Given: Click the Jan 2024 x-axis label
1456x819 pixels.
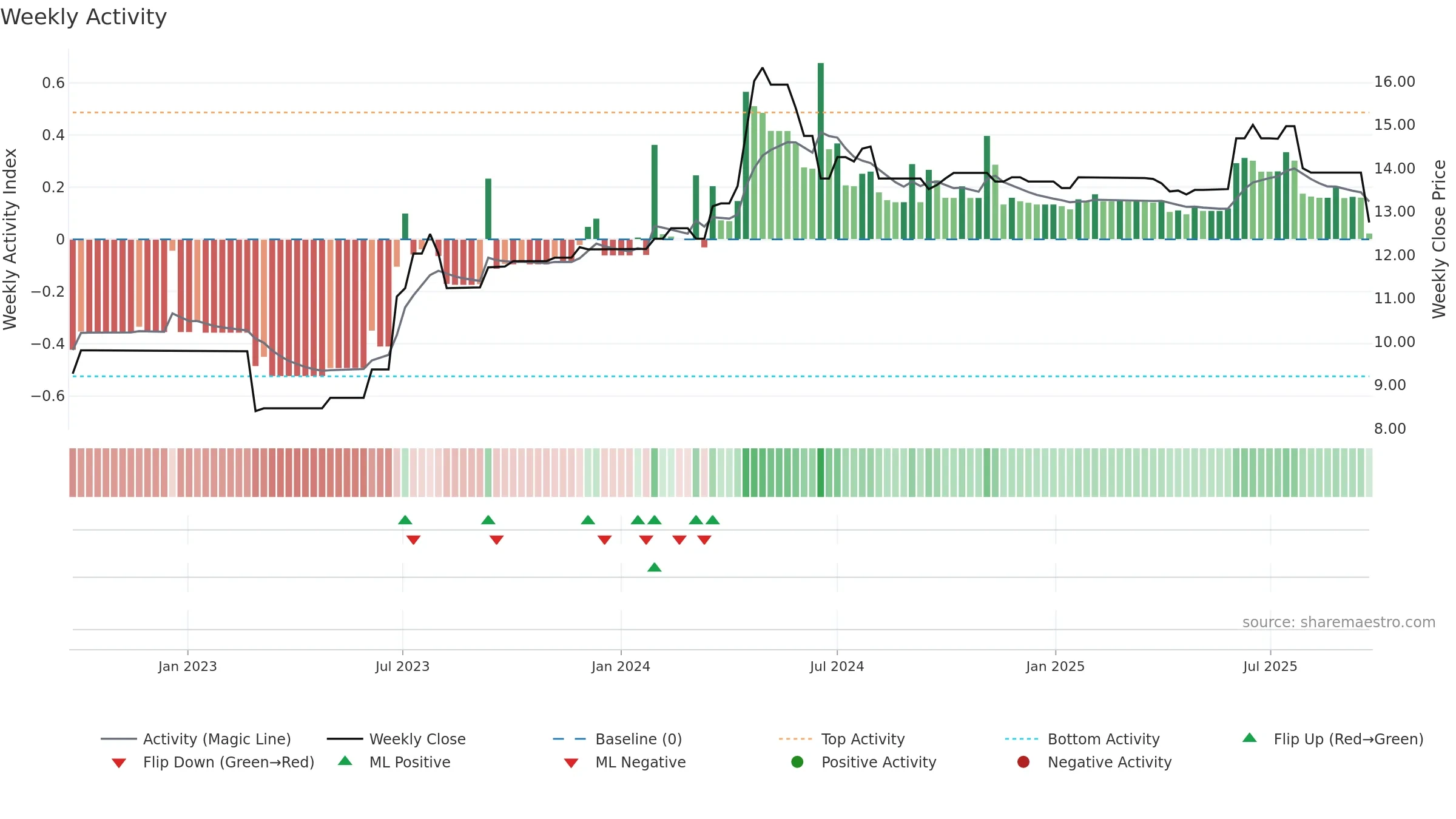Looking at the screenshot, I should point(621,666).
